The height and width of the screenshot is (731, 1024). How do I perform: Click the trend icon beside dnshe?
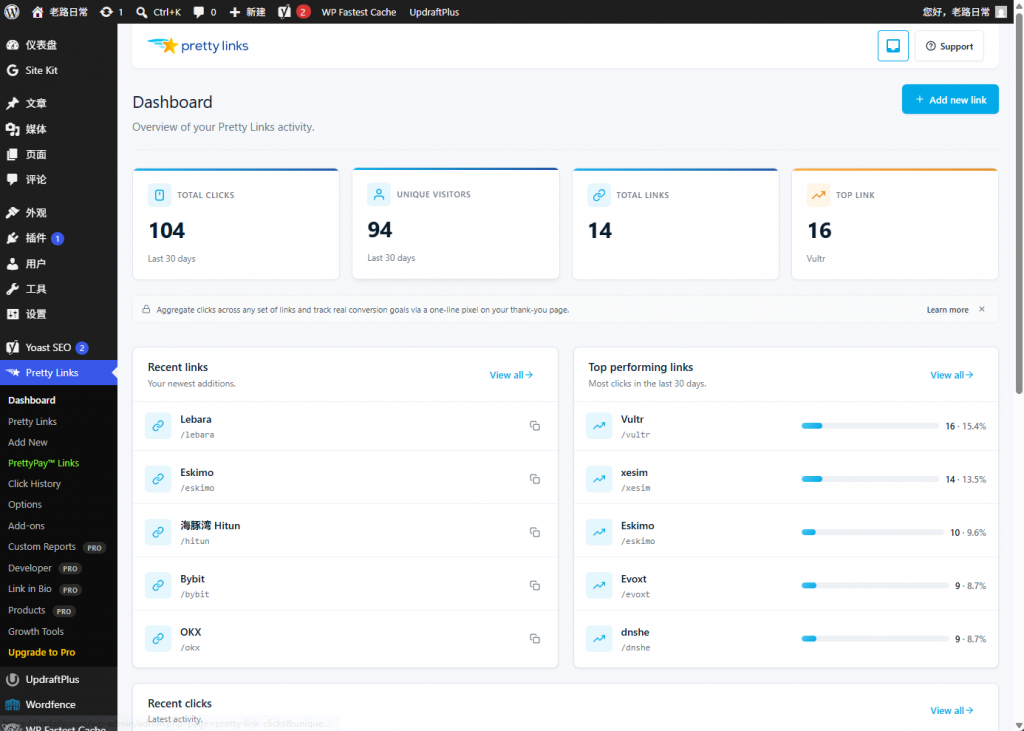click(599, 639)
